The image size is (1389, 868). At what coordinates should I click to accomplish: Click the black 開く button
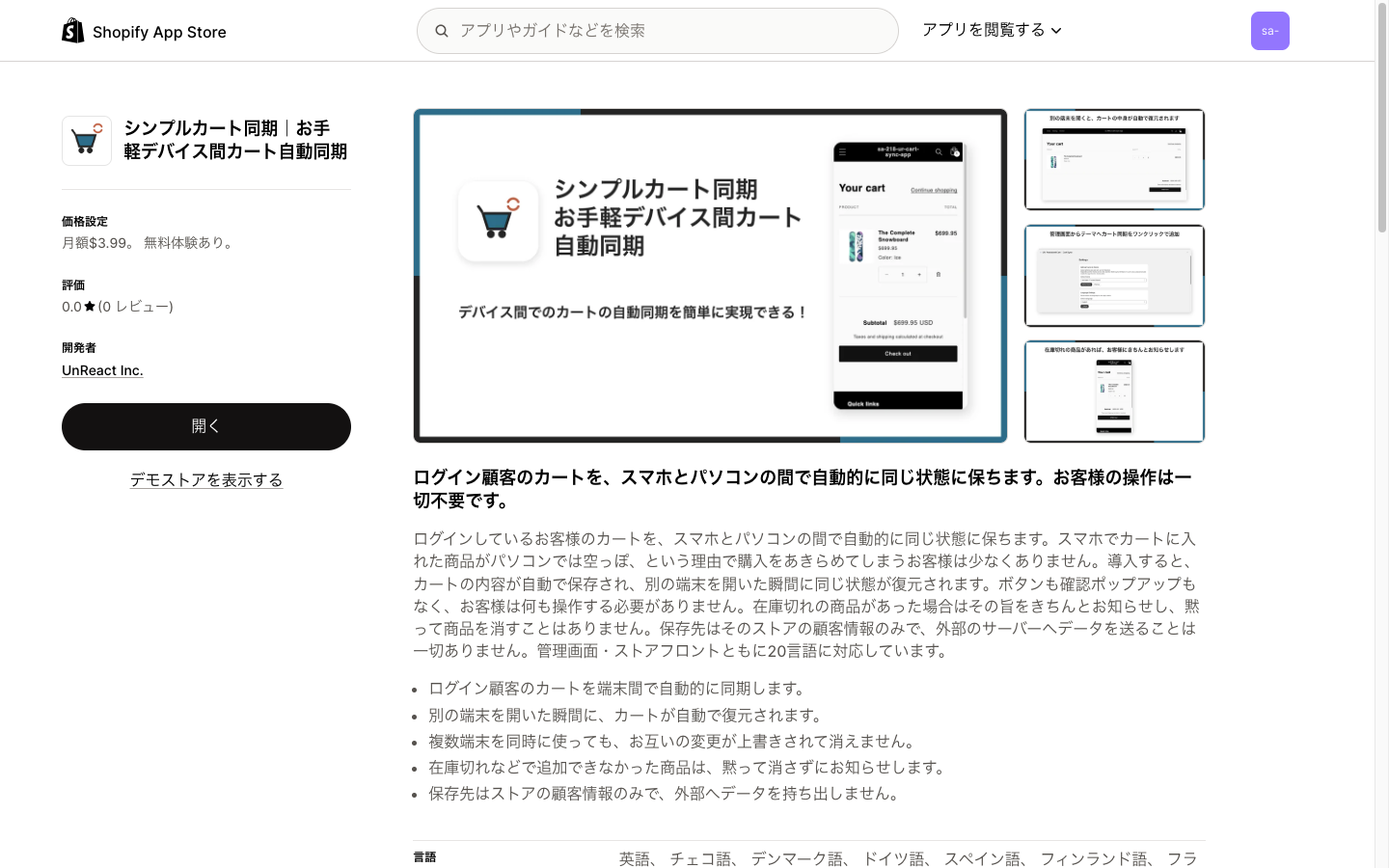206,426
